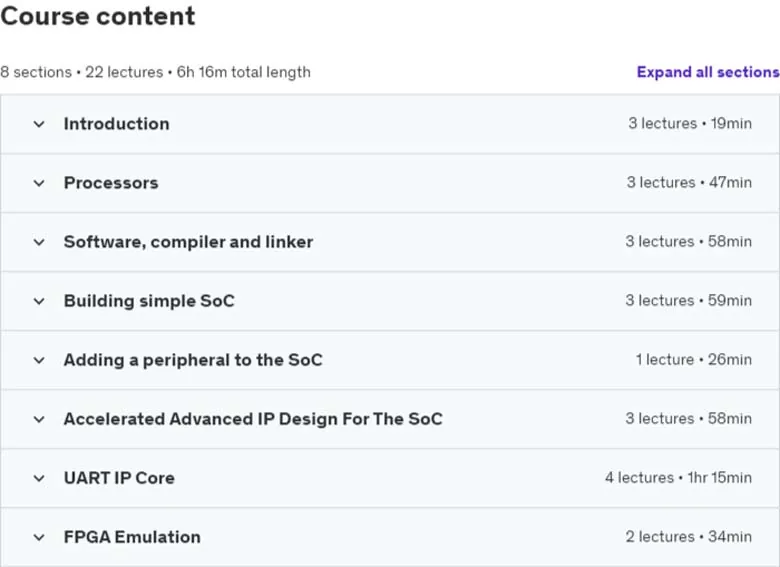Image resolution: width=780 pixels, height=567 pixels.
Task: Click chevron beside Software, compiler and linker
Action: [39, 242]
